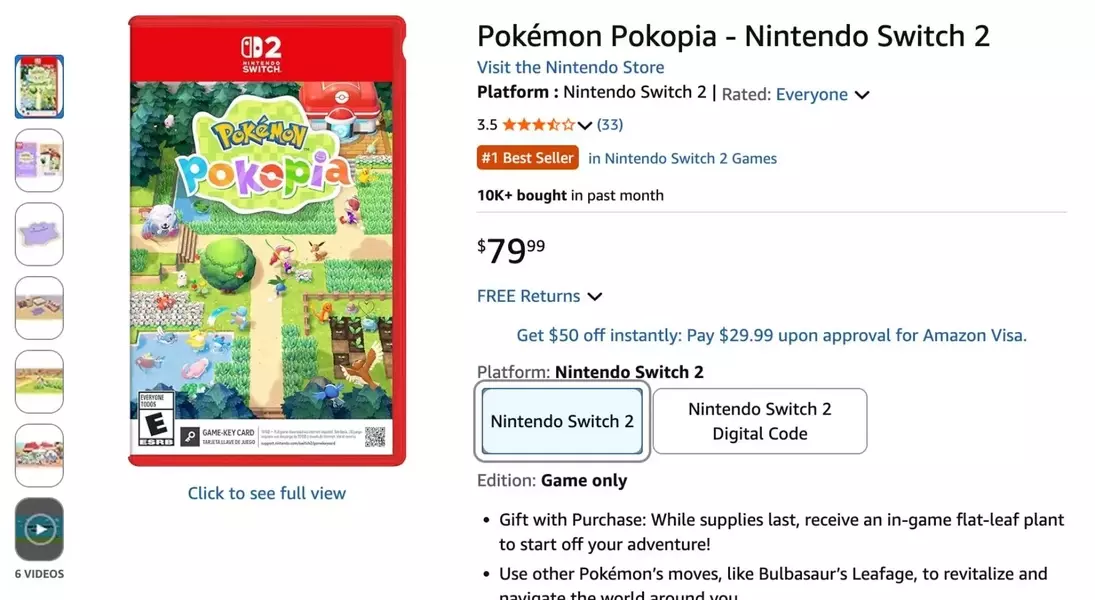Image resolution: width=1095 pixels, height=600 pixels.
Task: Pick the sixth gallery thumbnail
Action: click(x=39, y=455)
